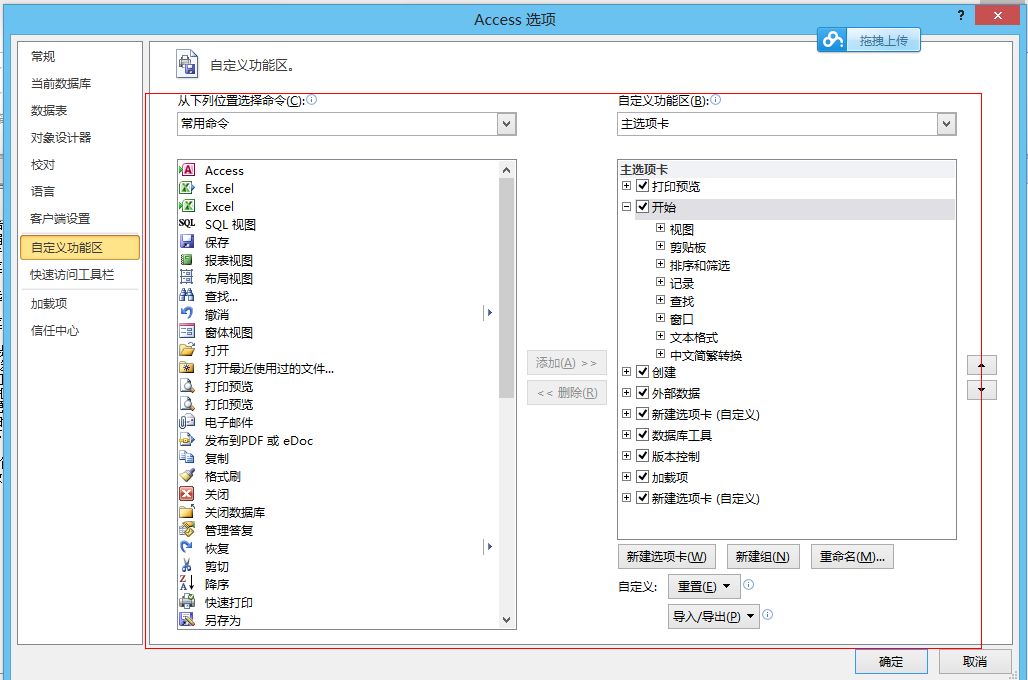Screen dimensions: 1028x680
Task: Select the 复制 copy icon
Action: (x=187, y=458)
